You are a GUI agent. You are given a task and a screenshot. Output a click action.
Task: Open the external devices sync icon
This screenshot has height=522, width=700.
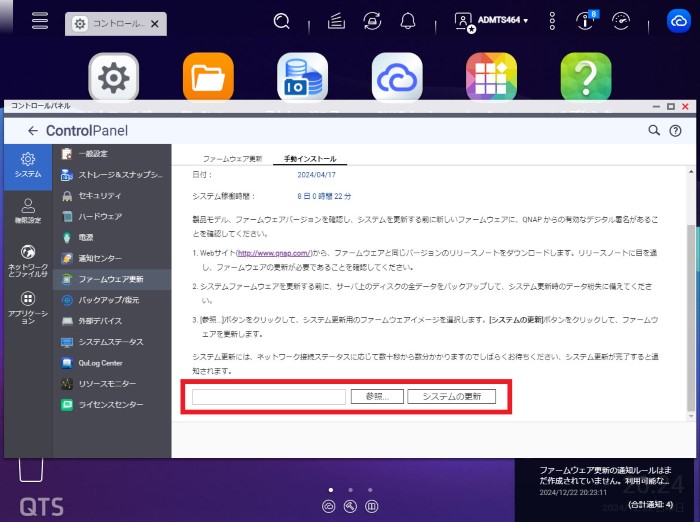(372, 21)
